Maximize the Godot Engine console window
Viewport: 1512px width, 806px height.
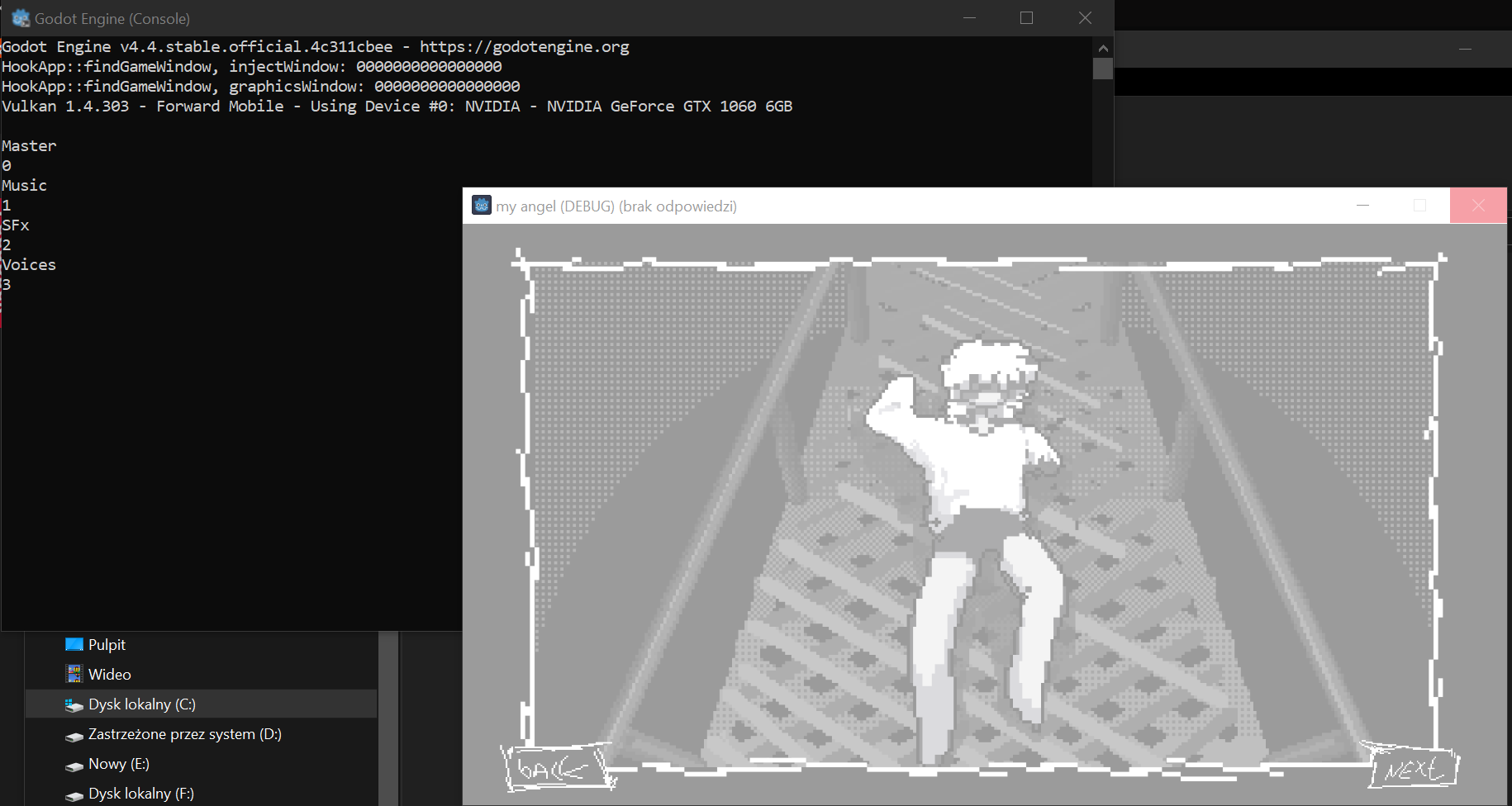coord(1027,18)
